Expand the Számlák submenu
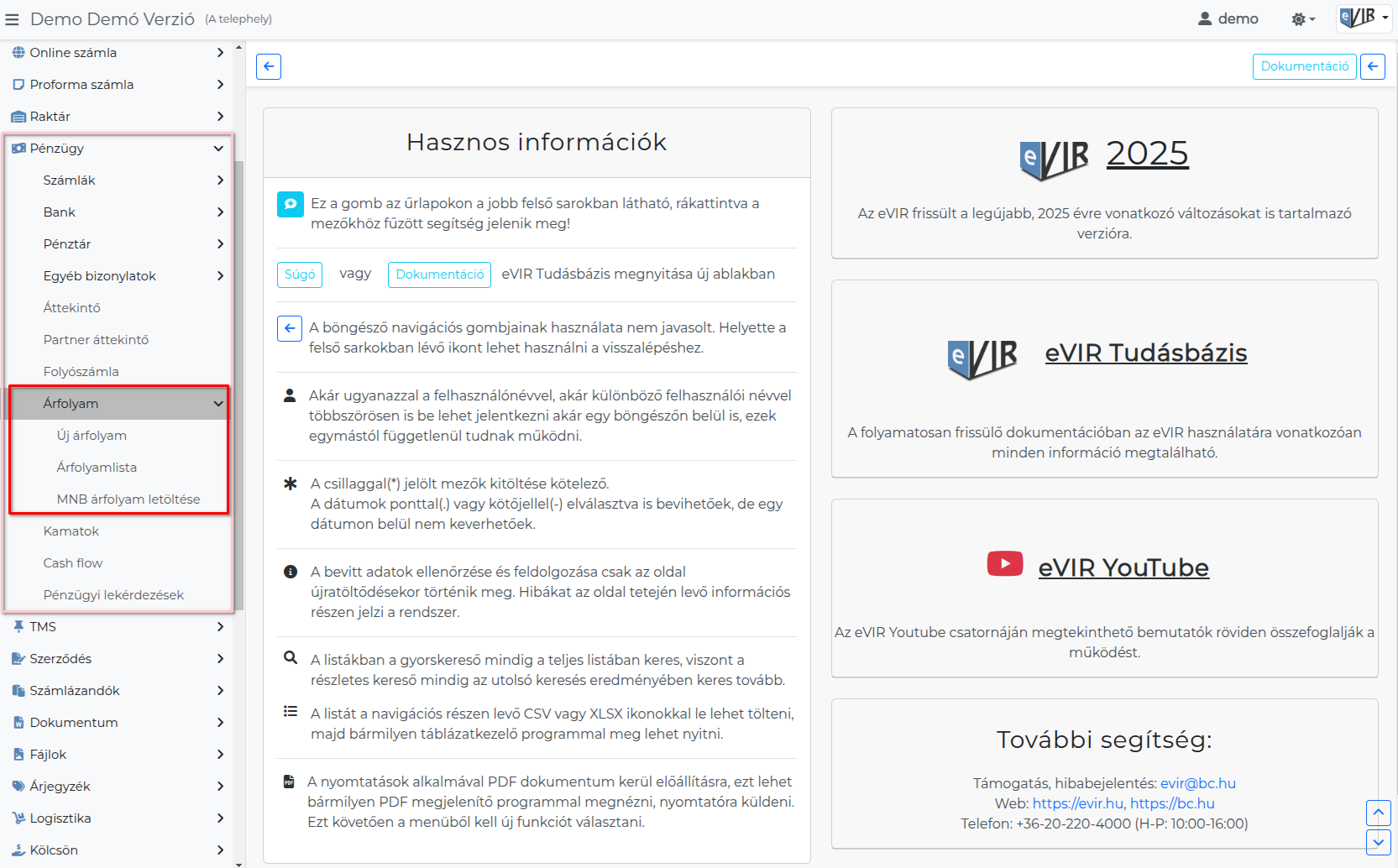The image size is (1398, 868). coord(220,180)
